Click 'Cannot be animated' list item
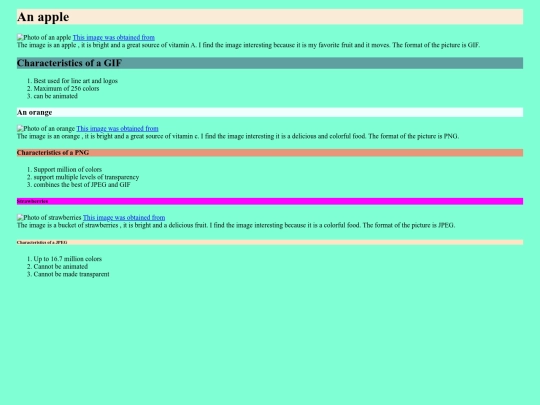This screenshot has height=405, width=540. (x=61, y=266)
